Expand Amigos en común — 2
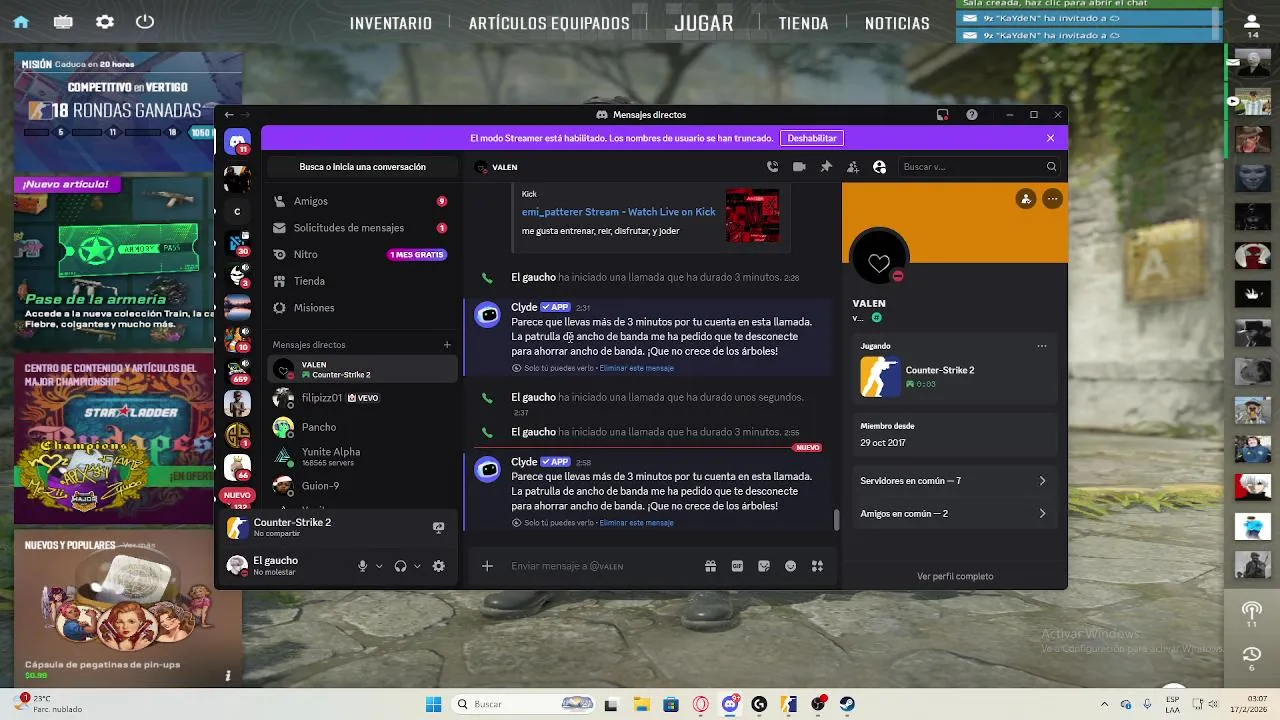1280x720 pixels. click(x=954, y=514)
